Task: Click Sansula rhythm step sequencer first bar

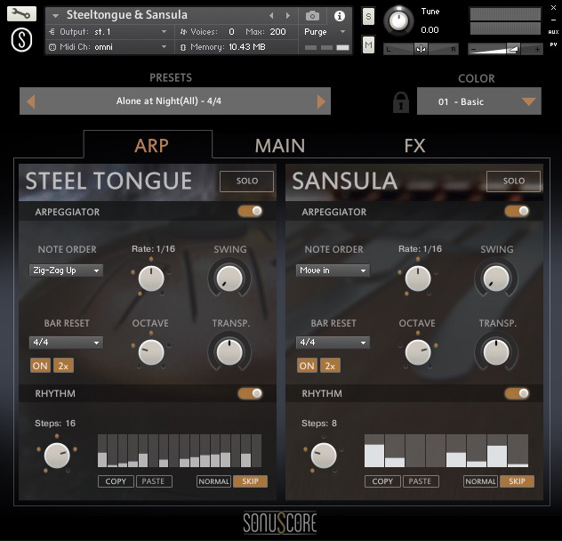Action: tap(374, 451)
